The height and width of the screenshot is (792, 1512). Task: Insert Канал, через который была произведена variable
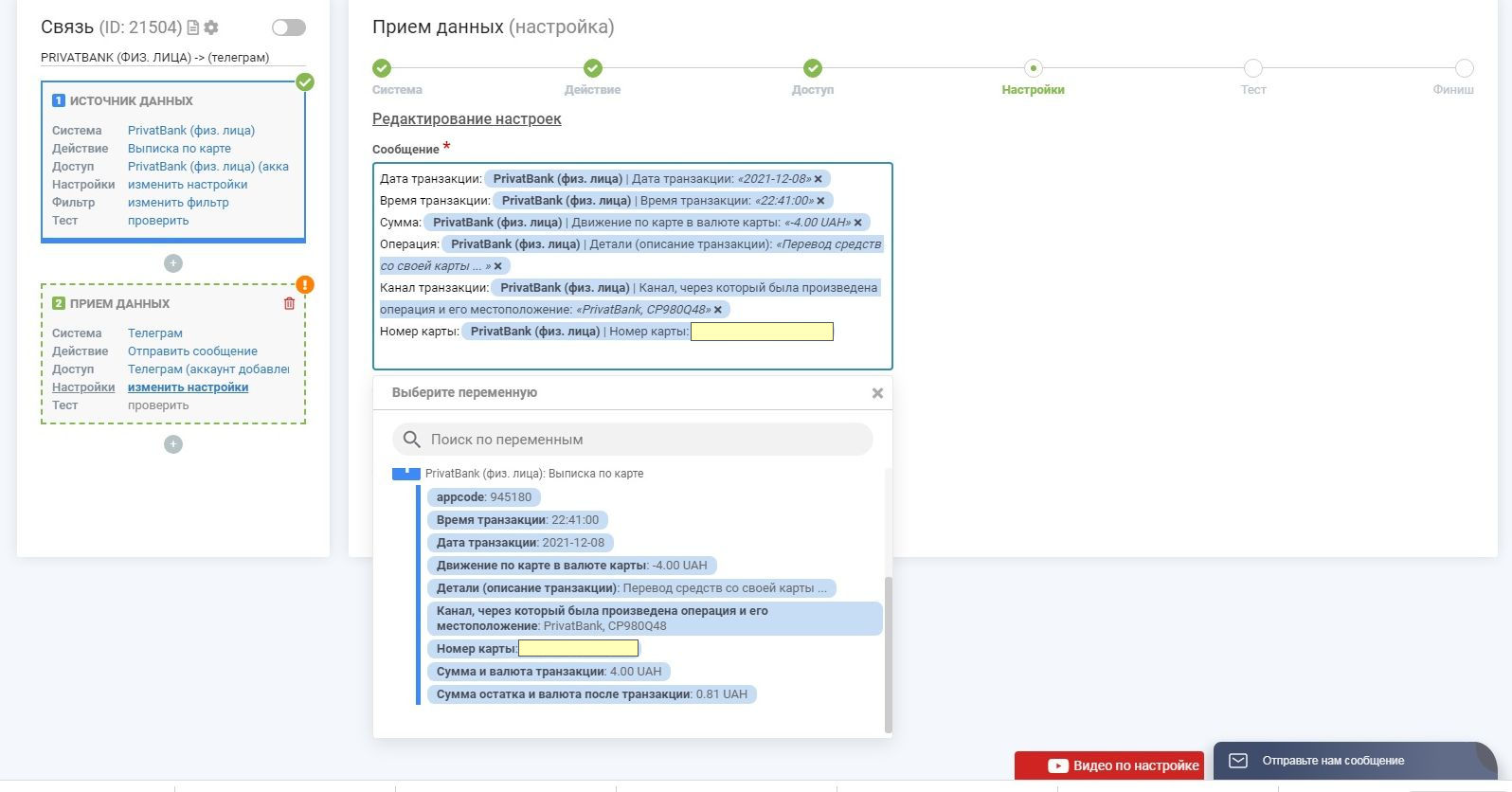point(655,619)
